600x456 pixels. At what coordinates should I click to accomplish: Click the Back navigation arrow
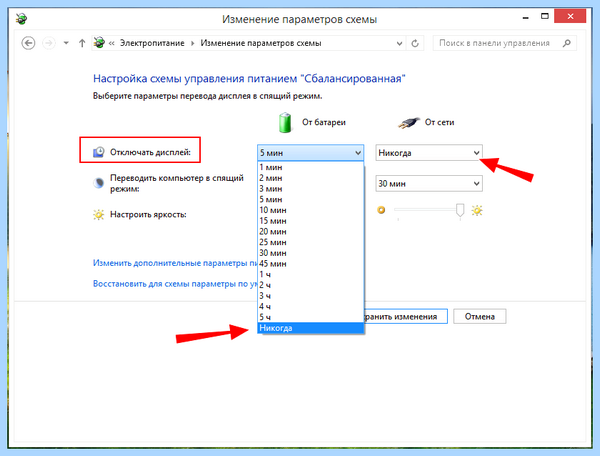[28, 43]
